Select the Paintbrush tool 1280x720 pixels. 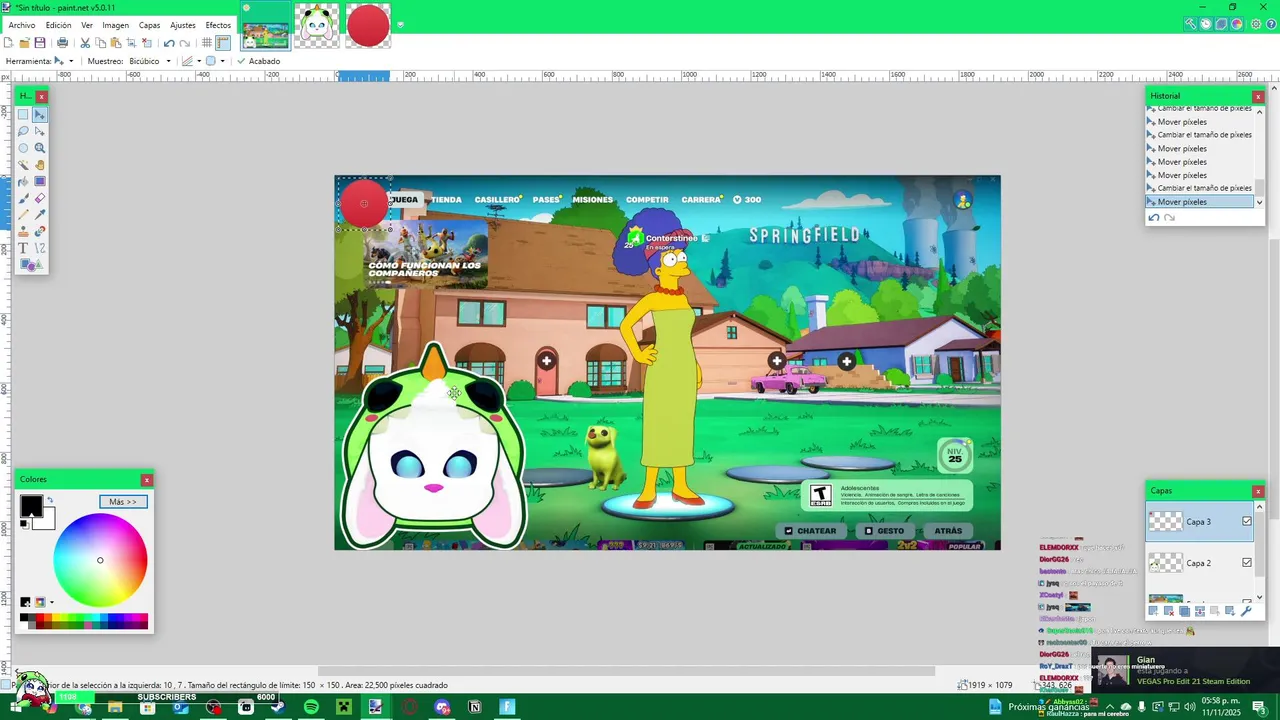[23, 198]
